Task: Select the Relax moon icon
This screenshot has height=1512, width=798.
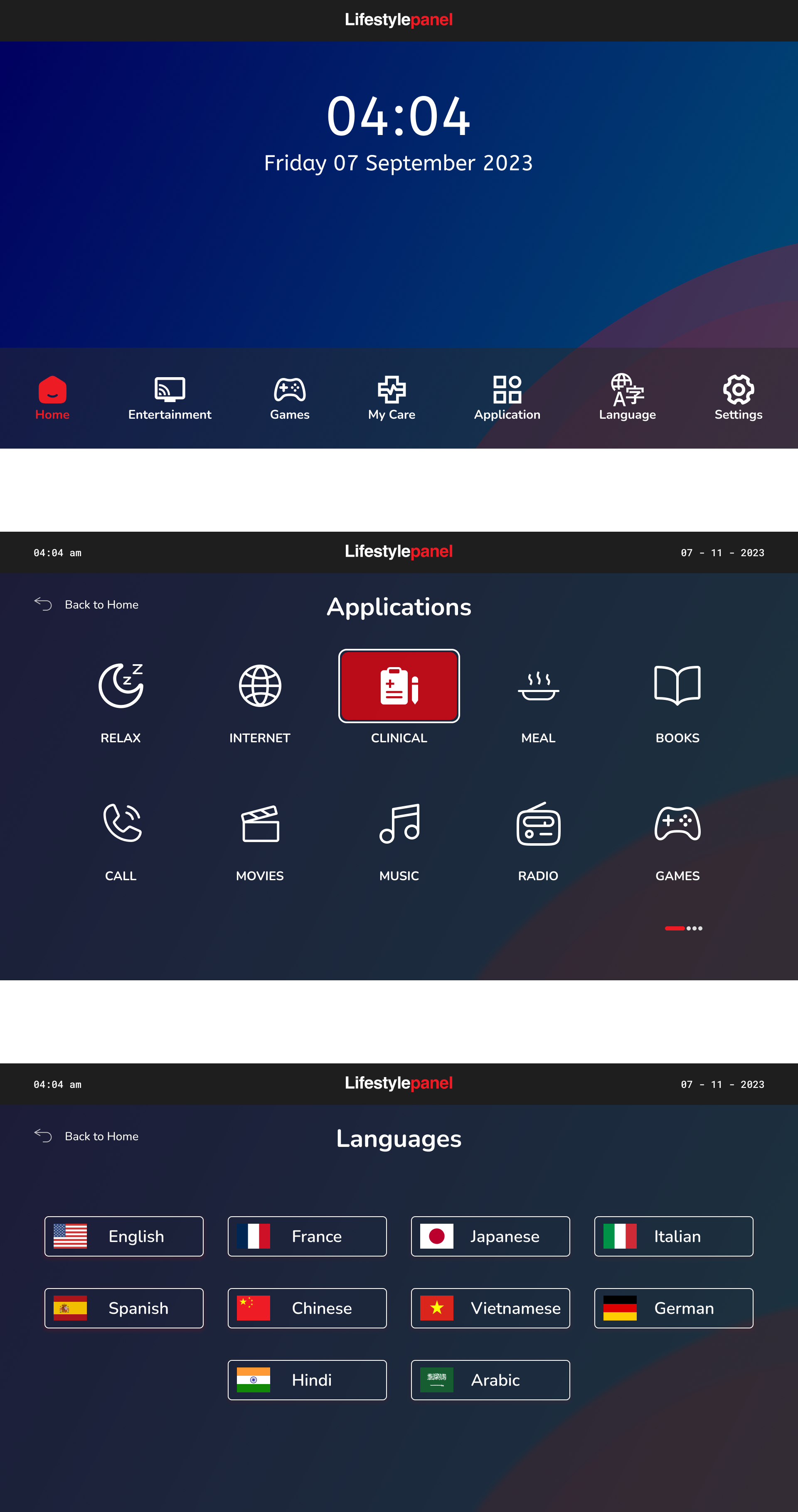Action: point(121,685)
